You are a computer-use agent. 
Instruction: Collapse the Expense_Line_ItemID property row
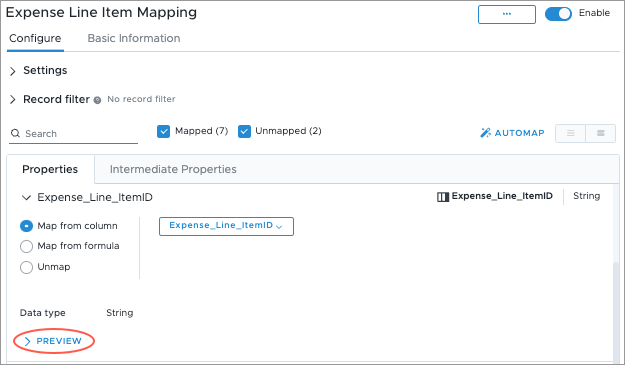[x=26, y=198]
